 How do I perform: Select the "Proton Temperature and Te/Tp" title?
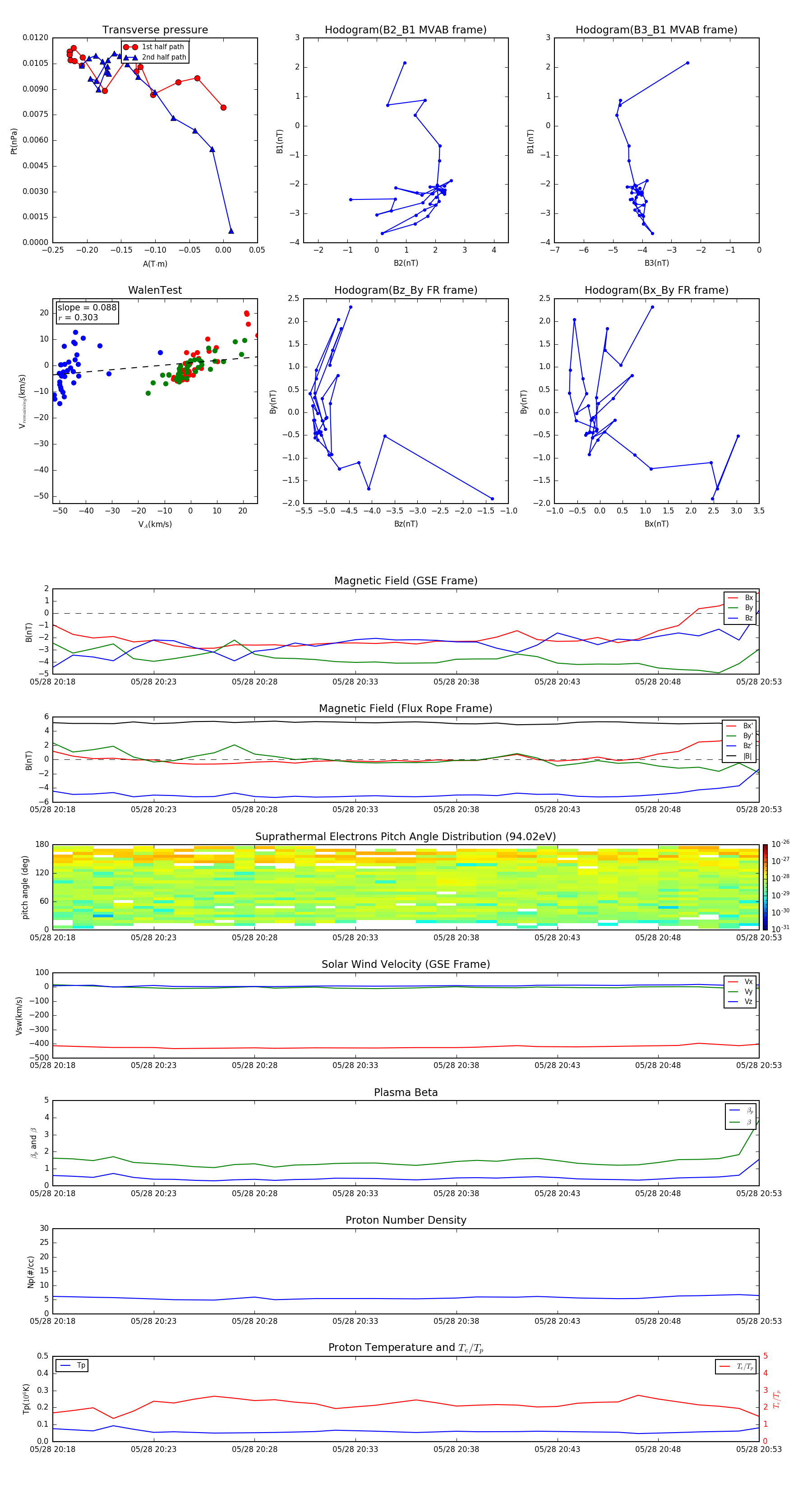406,1348
